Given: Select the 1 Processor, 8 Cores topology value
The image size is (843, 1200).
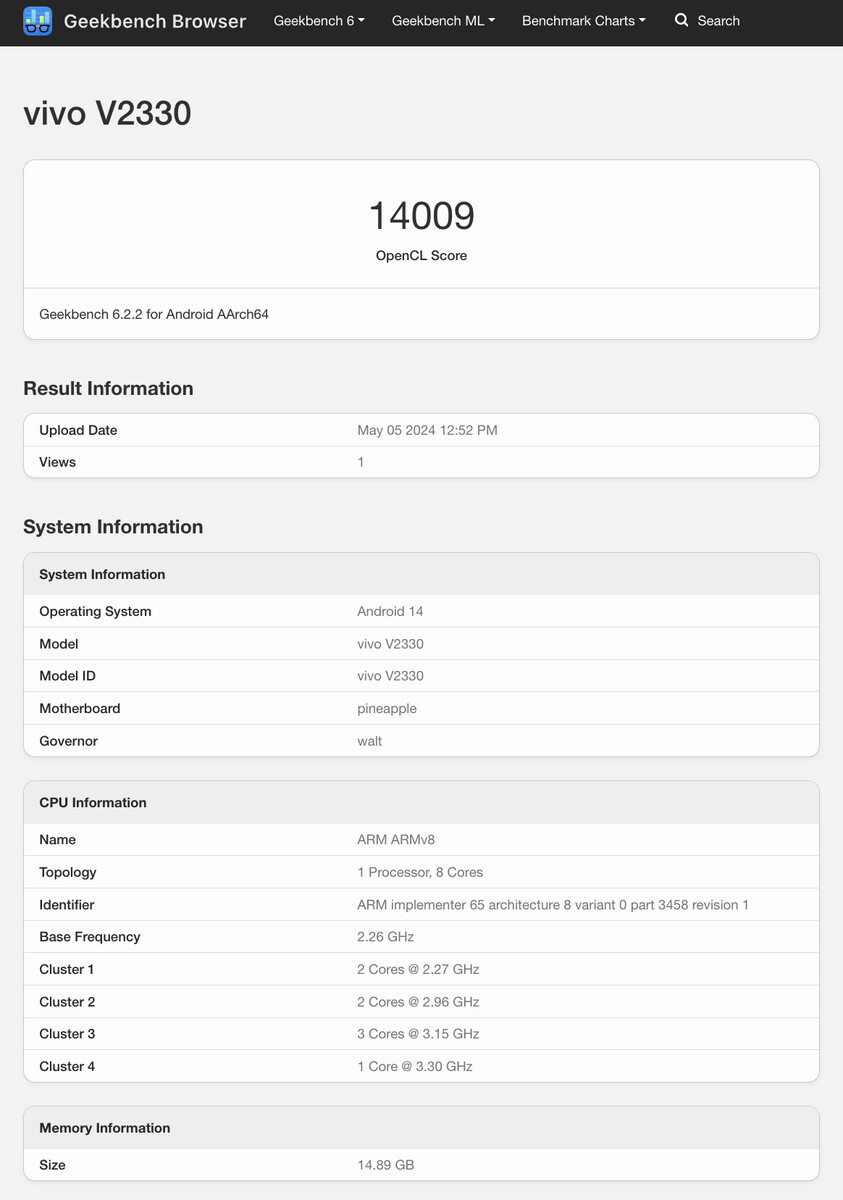Looking at the screenshot, I should click(420, 872).
